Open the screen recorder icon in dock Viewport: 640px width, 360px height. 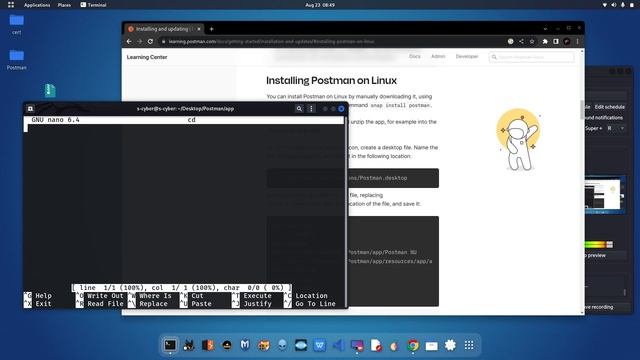point(357,345)
